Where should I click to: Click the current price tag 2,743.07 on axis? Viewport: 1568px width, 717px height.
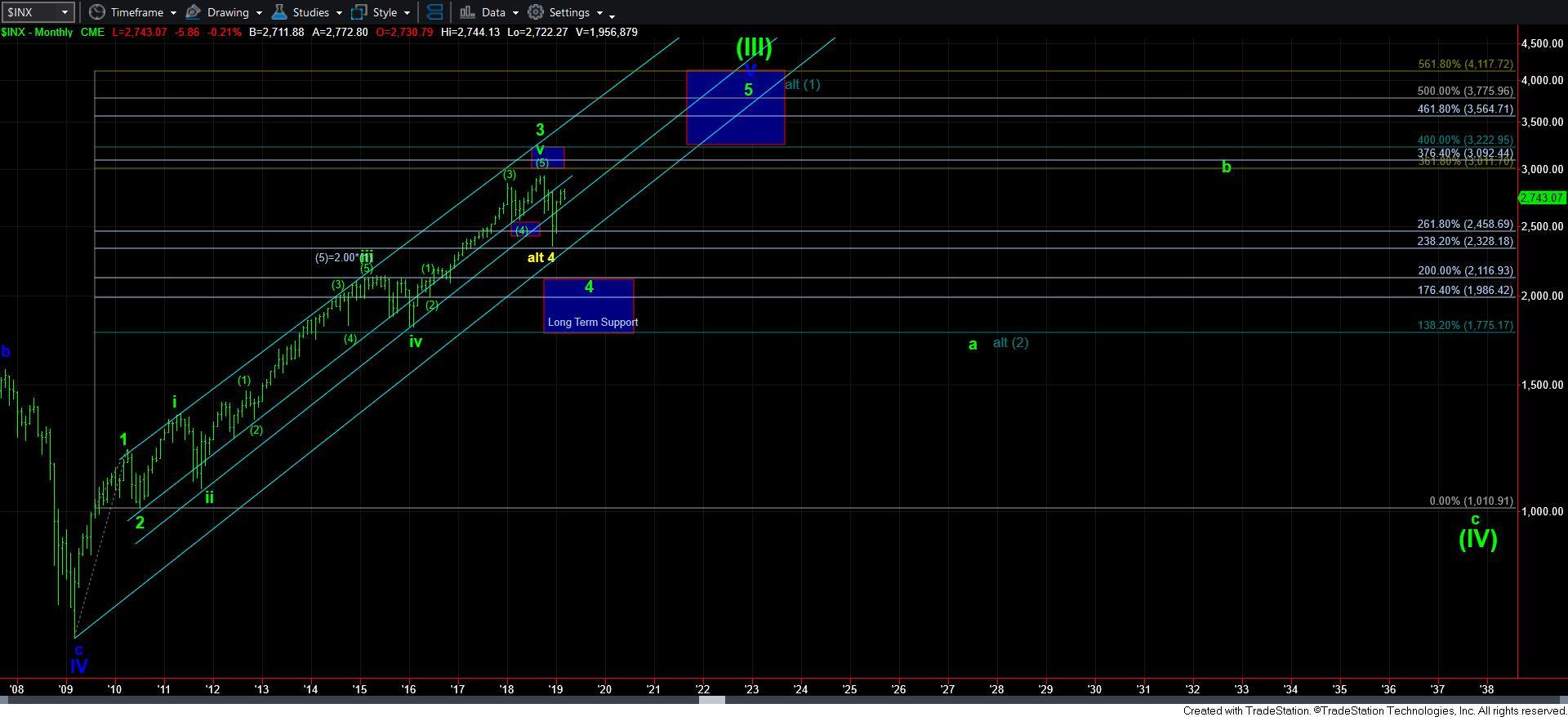pyautogui.click(x=1542, y=198)
